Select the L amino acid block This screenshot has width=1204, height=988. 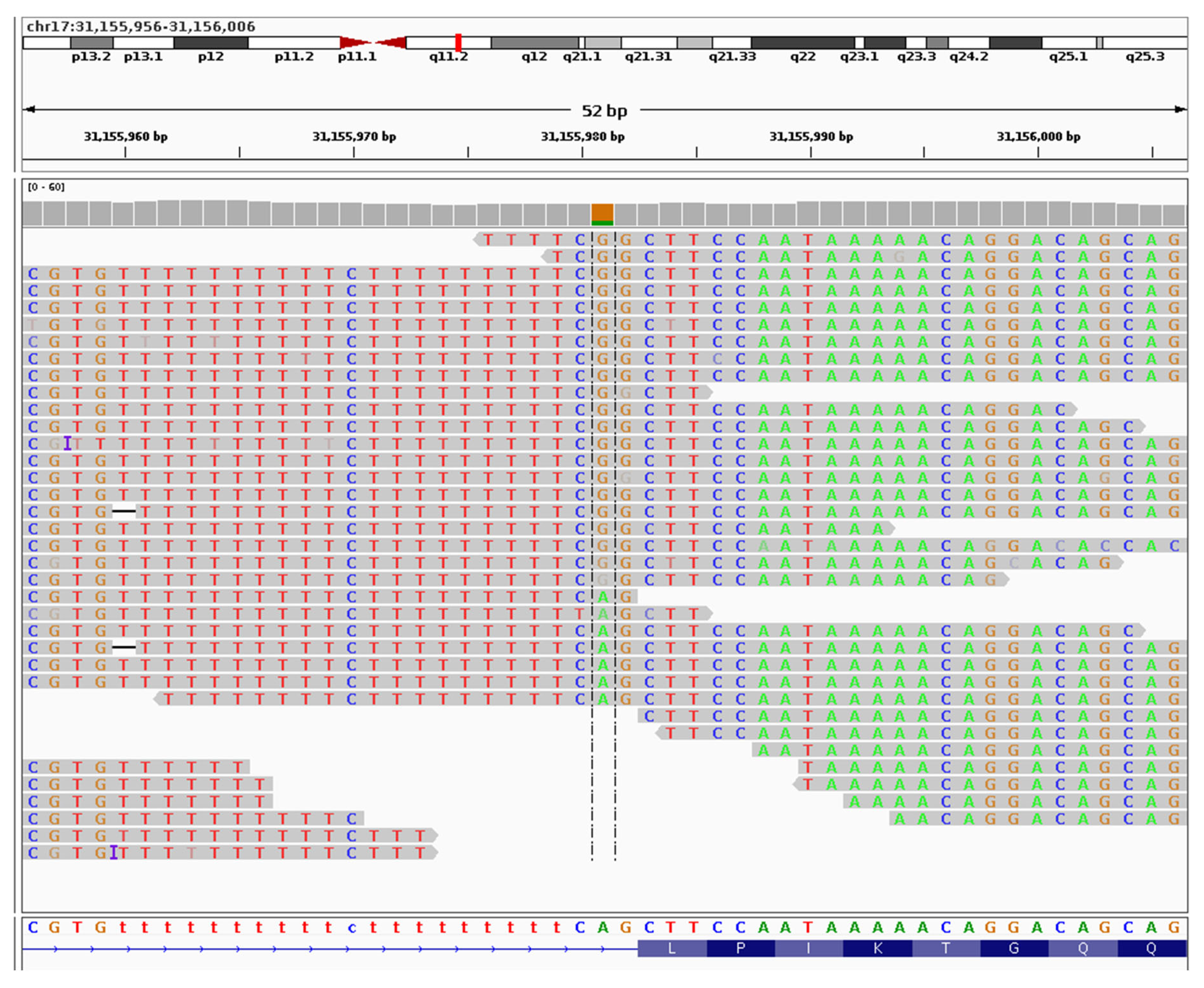pyautogui.click(x=672, y=948)
